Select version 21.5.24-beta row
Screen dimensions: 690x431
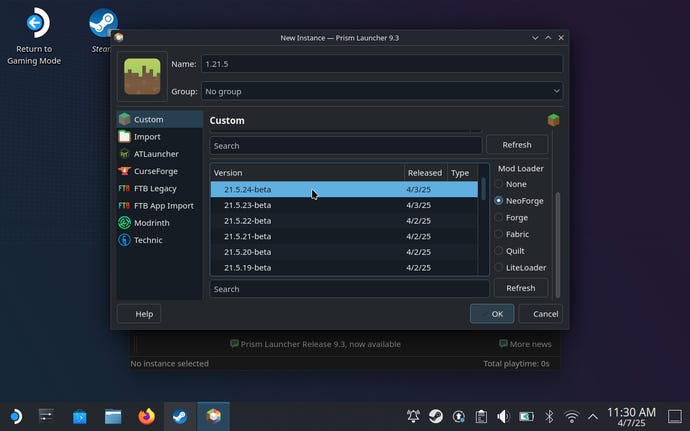pos(344,189)
